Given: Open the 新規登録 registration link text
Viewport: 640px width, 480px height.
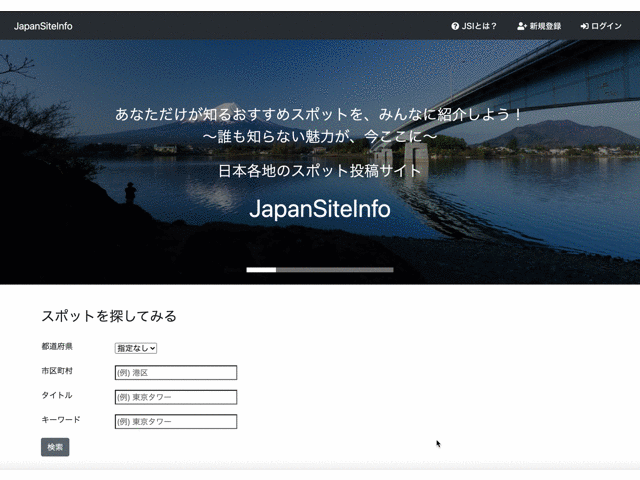Looking at the screenshot, I should [x=545, y=26].
